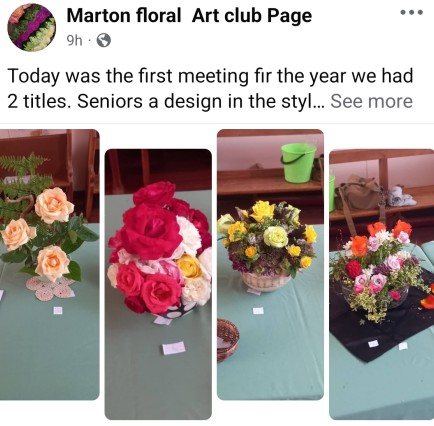Open the peach roses with fern photo
434x426 pixels.
(49, 264)
